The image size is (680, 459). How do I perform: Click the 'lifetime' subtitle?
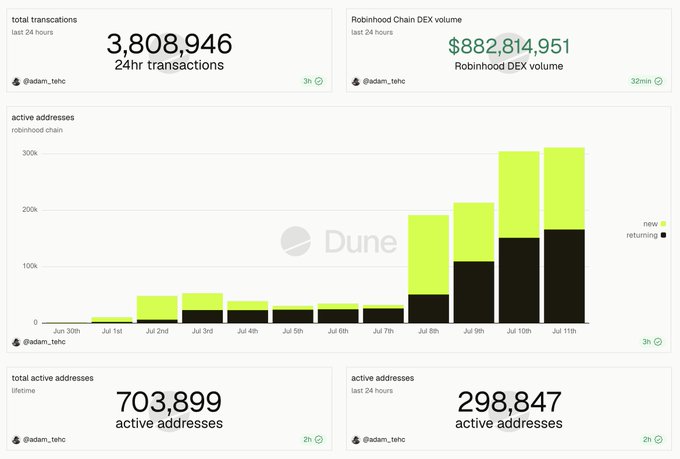click(x=23, y=390)
